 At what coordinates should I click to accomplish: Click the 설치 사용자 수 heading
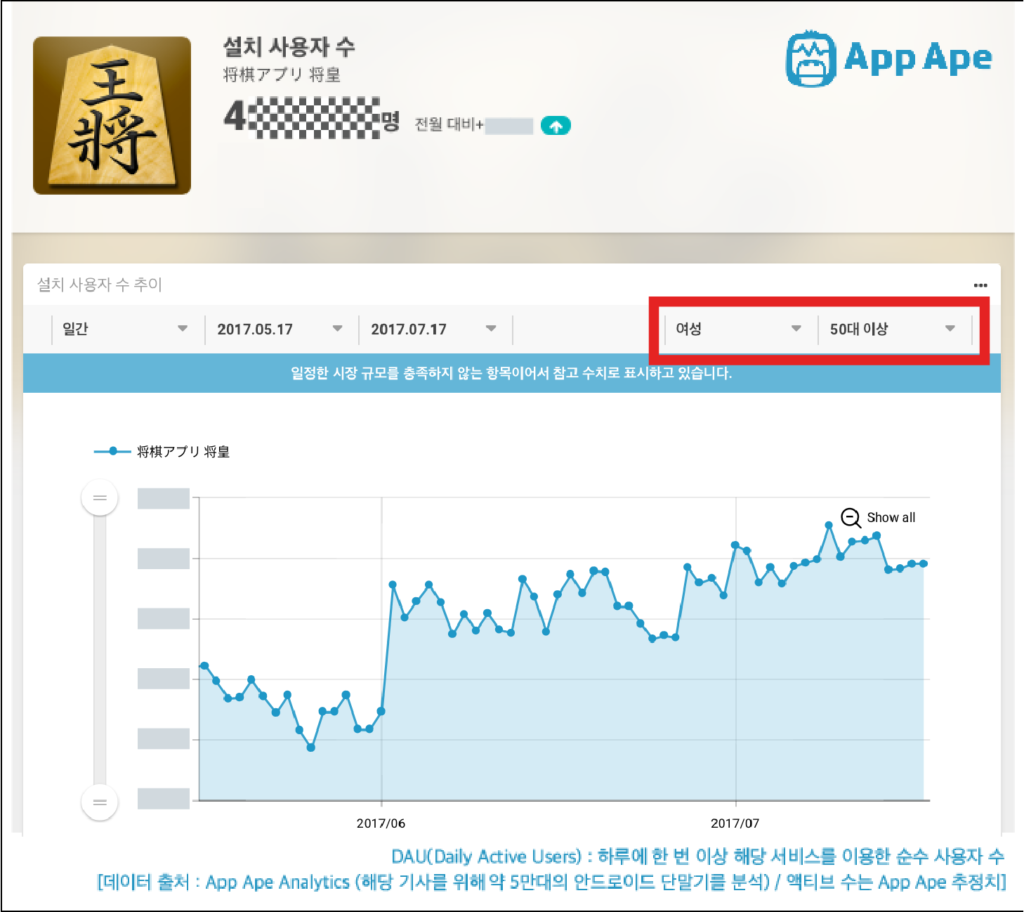(x=289, y=46)
